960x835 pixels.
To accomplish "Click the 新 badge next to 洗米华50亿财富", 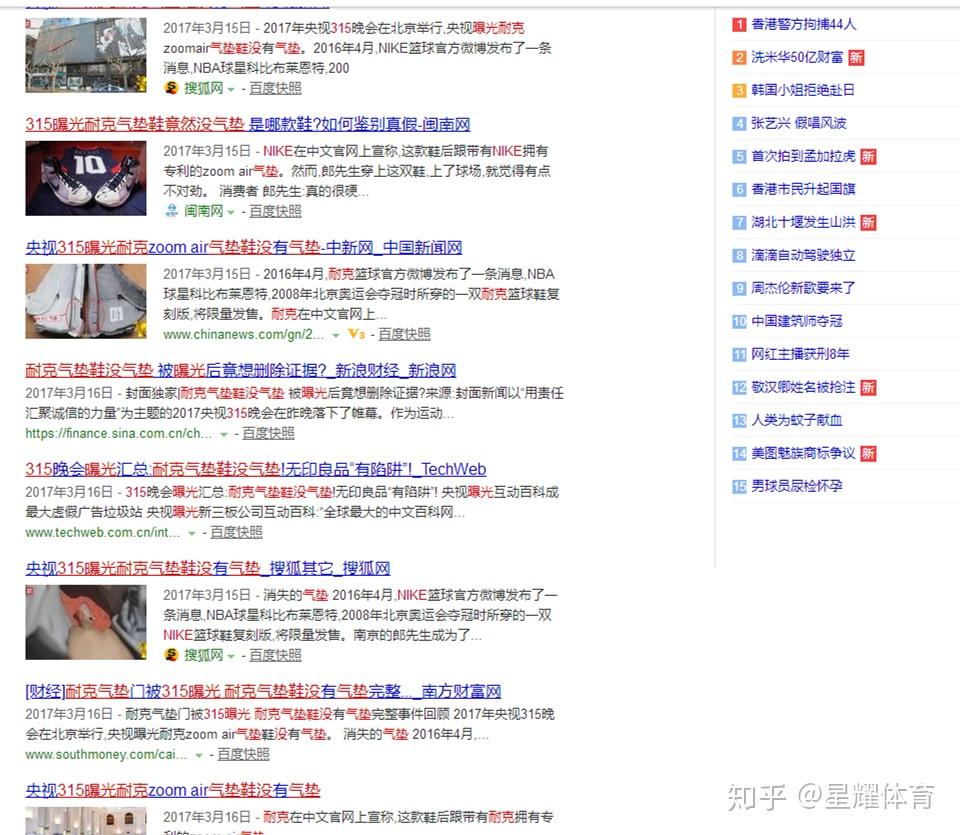I will click(856, 57).
